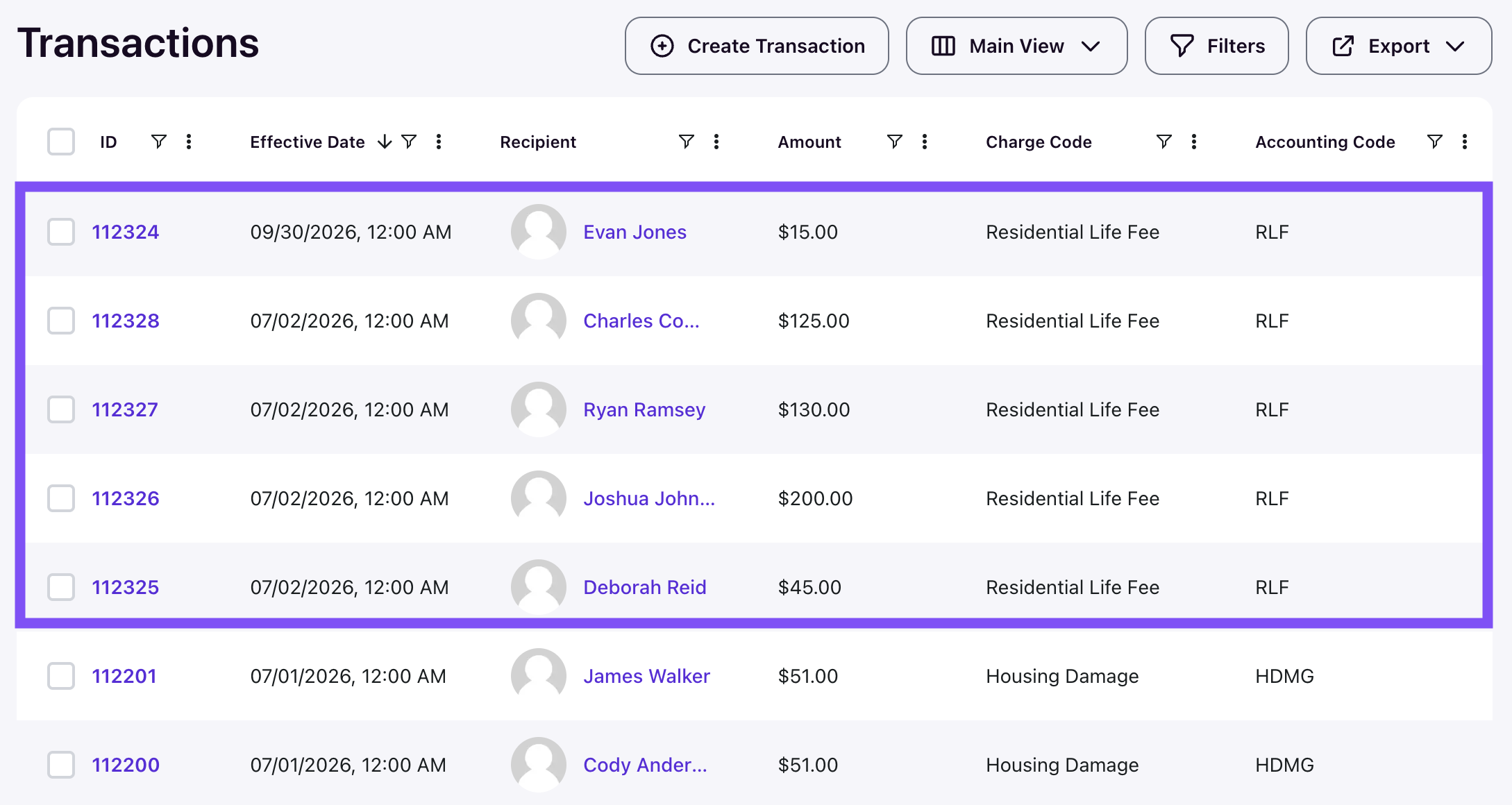Image resolution: width=1512 pixels, height=805 pixels.
Task: Open the Recipient column three-dot menu
Action: click(716, 142)
